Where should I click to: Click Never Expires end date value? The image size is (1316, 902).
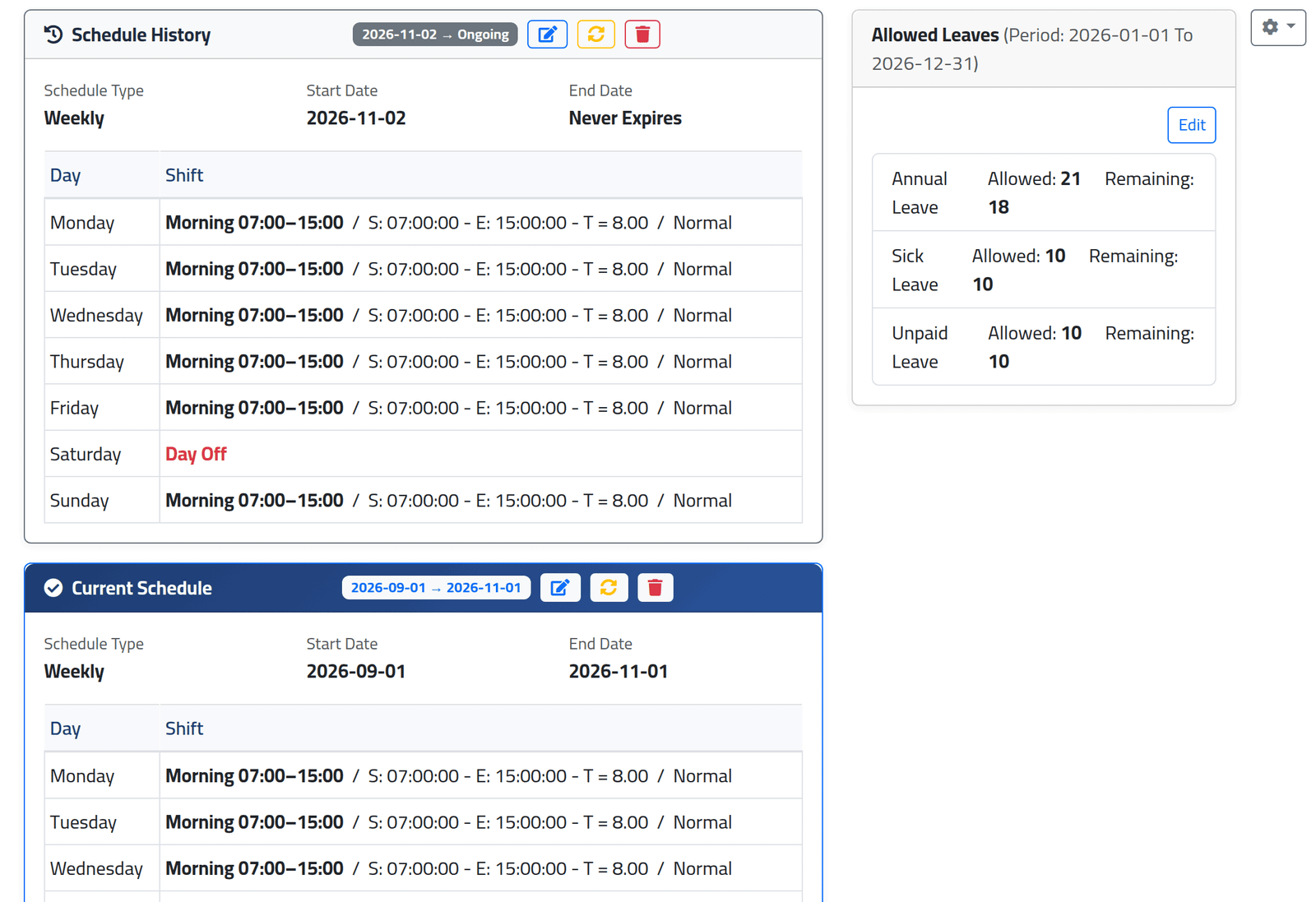pos(625,118)
